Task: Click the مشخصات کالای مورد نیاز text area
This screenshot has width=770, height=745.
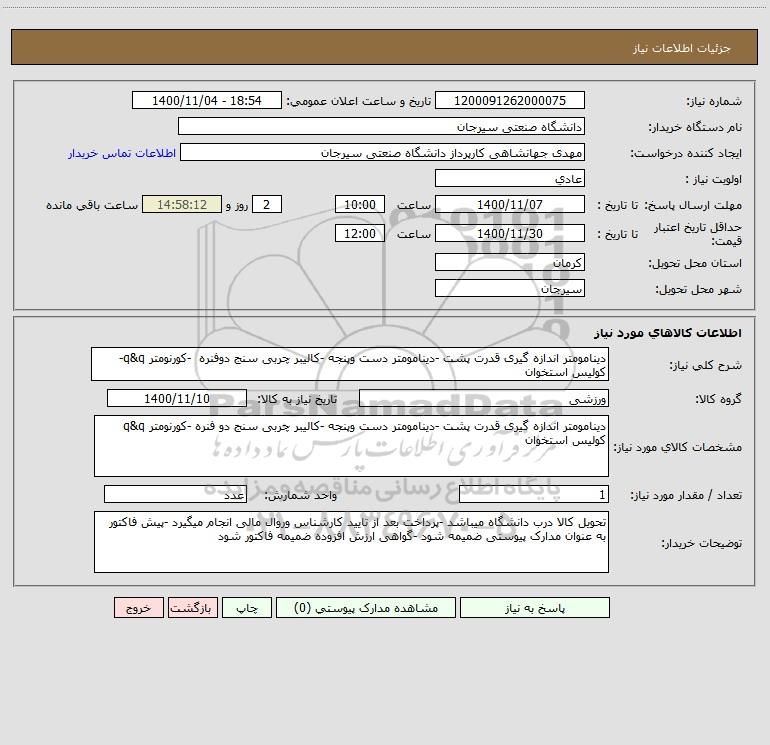Action: pyautogui.click(x=351, y=446)
